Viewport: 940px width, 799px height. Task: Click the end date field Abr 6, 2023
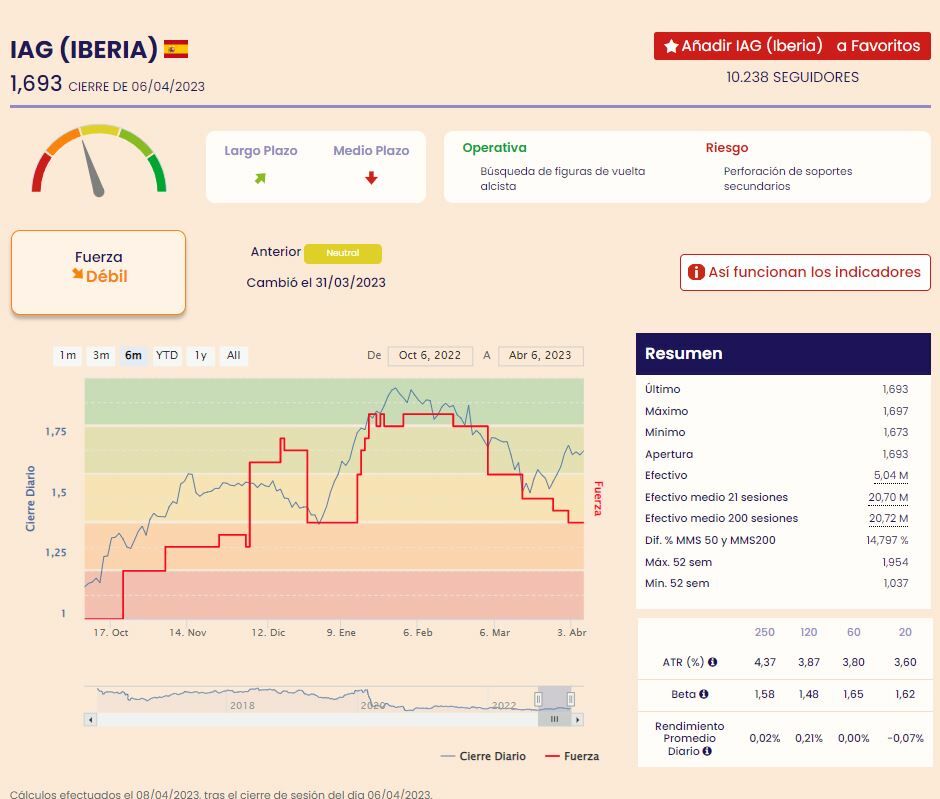pyautogui.click(x=540, y=355)
